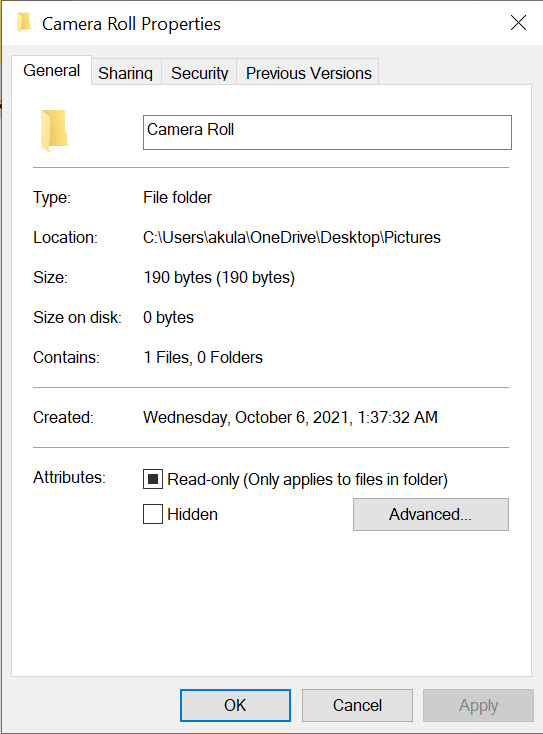The image size is (543, 734).
Task: Click the Camera Roll name field
Action: pyautogui.click(x=327, y=132)
